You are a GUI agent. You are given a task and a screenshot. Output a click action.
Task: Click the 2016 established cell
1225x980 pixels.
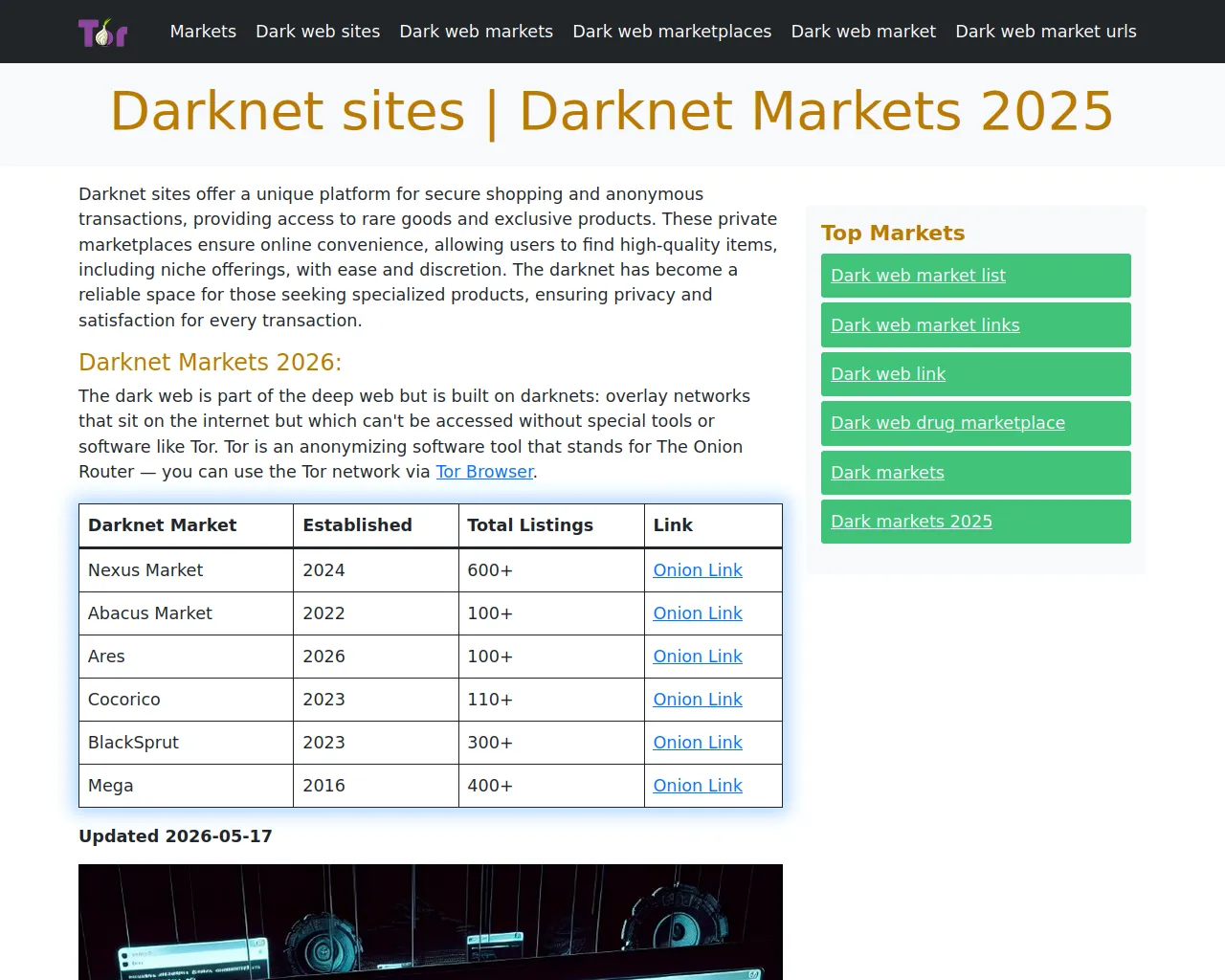pyautogui.click(x=376, y=786)
